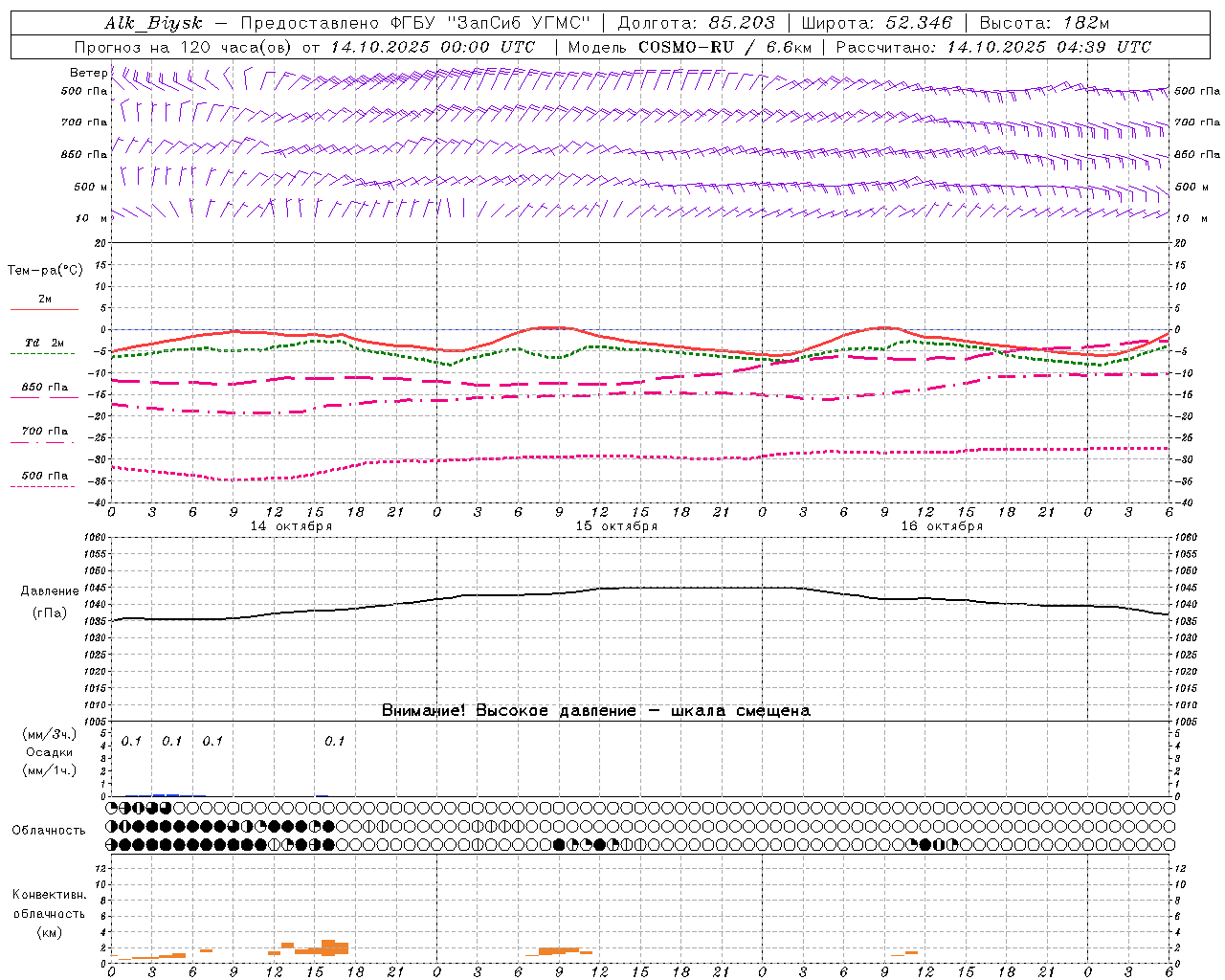
Task: Select the elevation text Высота: 182м
Action: 1044,24
